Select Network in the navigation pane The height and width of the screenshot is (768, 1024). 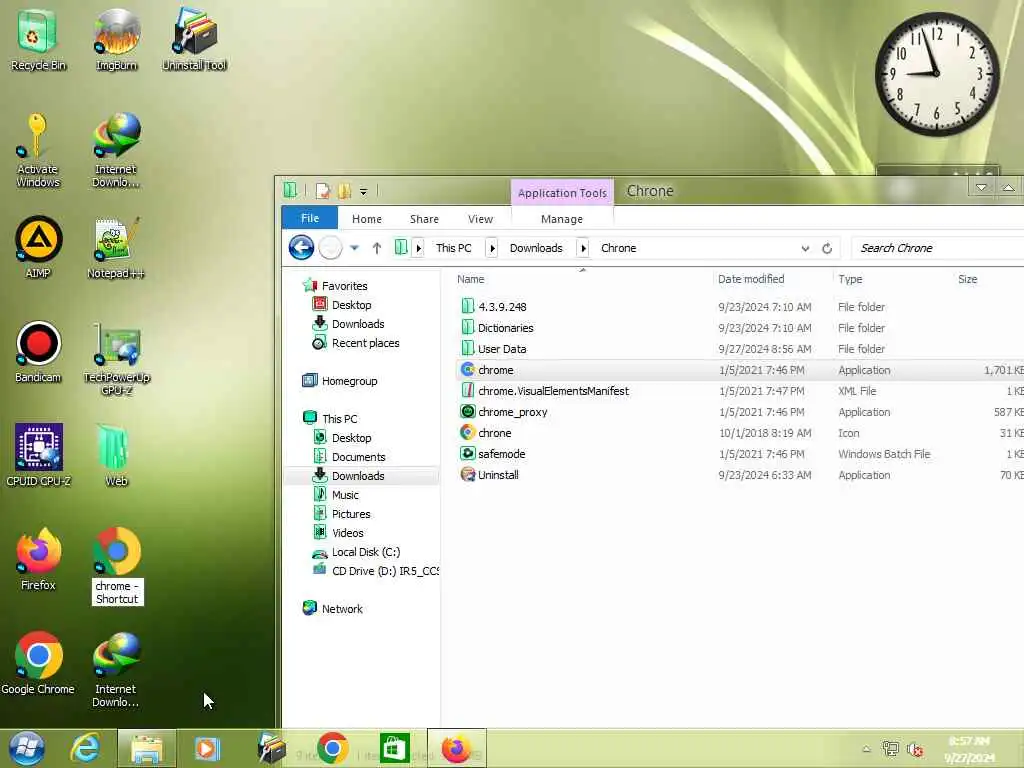click(x=342, y=609)
